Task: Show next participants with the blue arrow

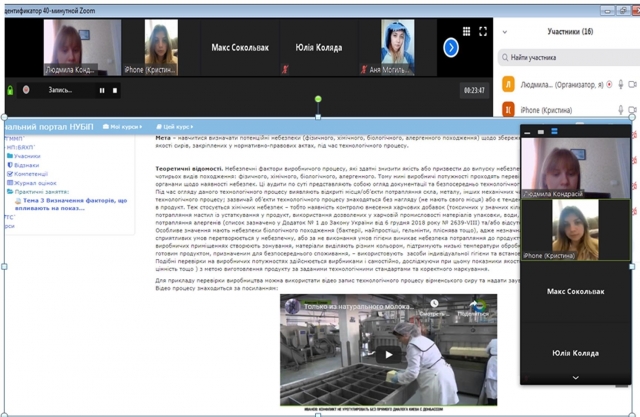Action: 451,47
